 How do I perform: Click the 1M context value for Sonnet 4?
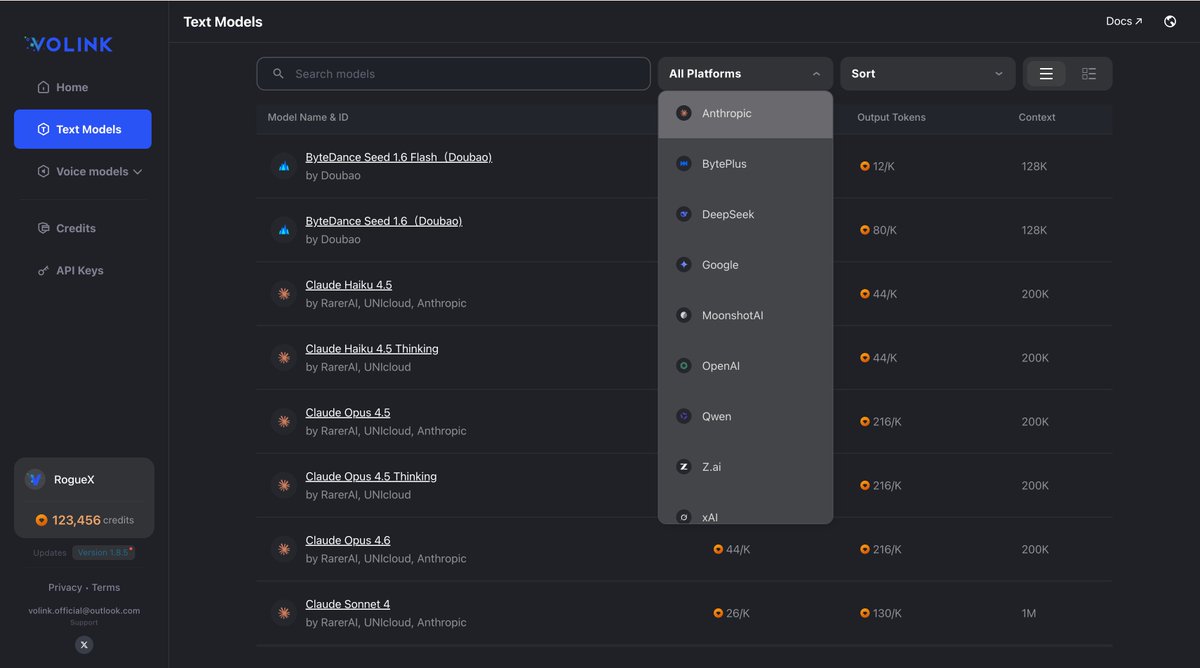click(1030, 613)
